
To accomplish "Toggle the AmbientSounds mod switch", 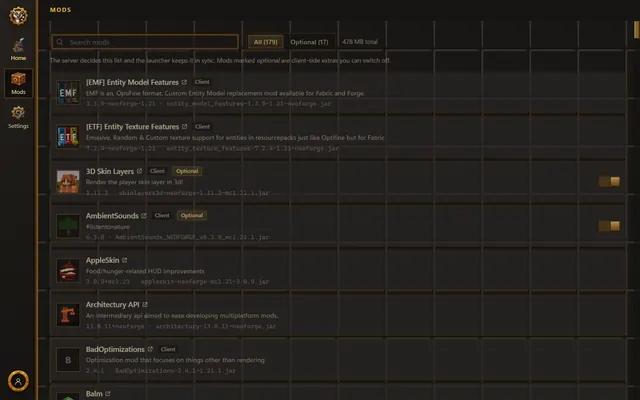I will 609,226.
